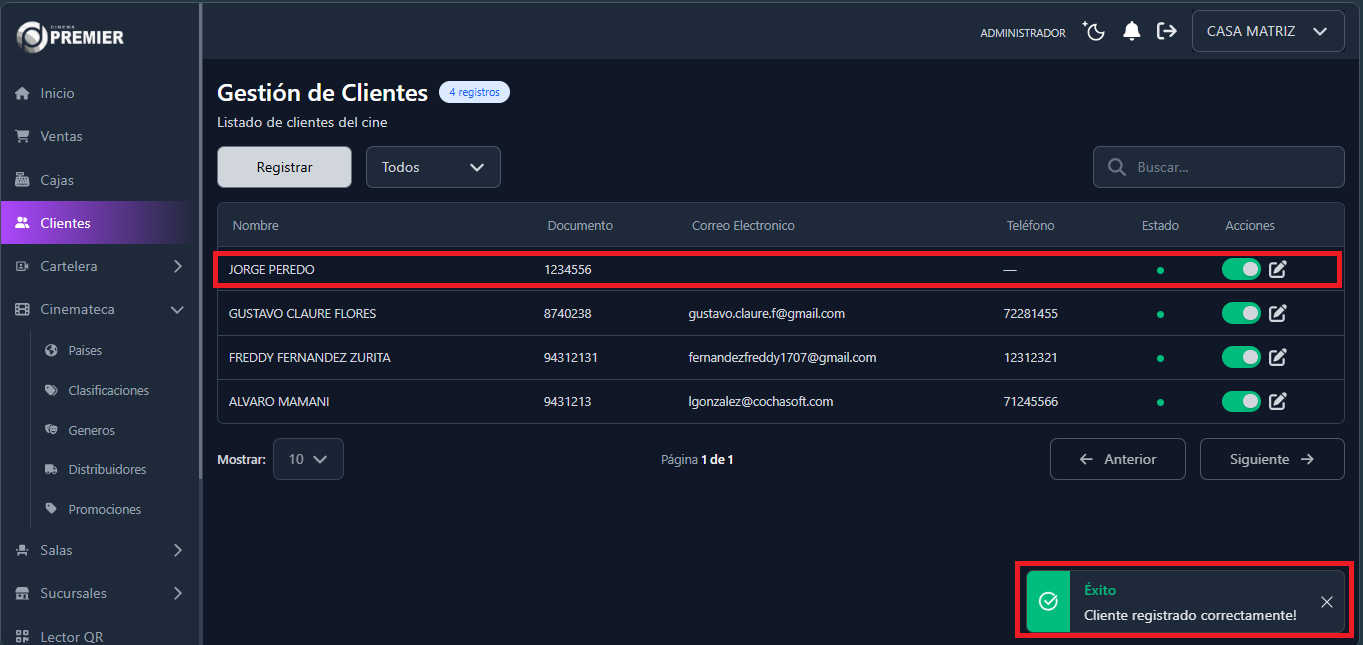Open the Todos filter dropdown

click(x=433, y=168)
